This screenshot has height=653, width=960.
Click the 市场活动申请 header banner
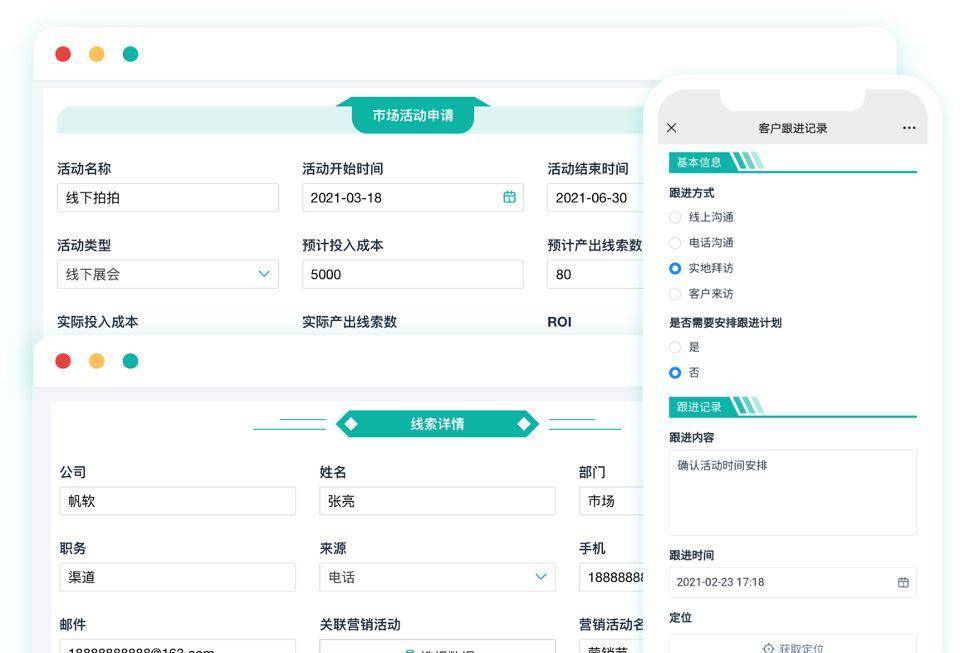click(x=413, y=115)
